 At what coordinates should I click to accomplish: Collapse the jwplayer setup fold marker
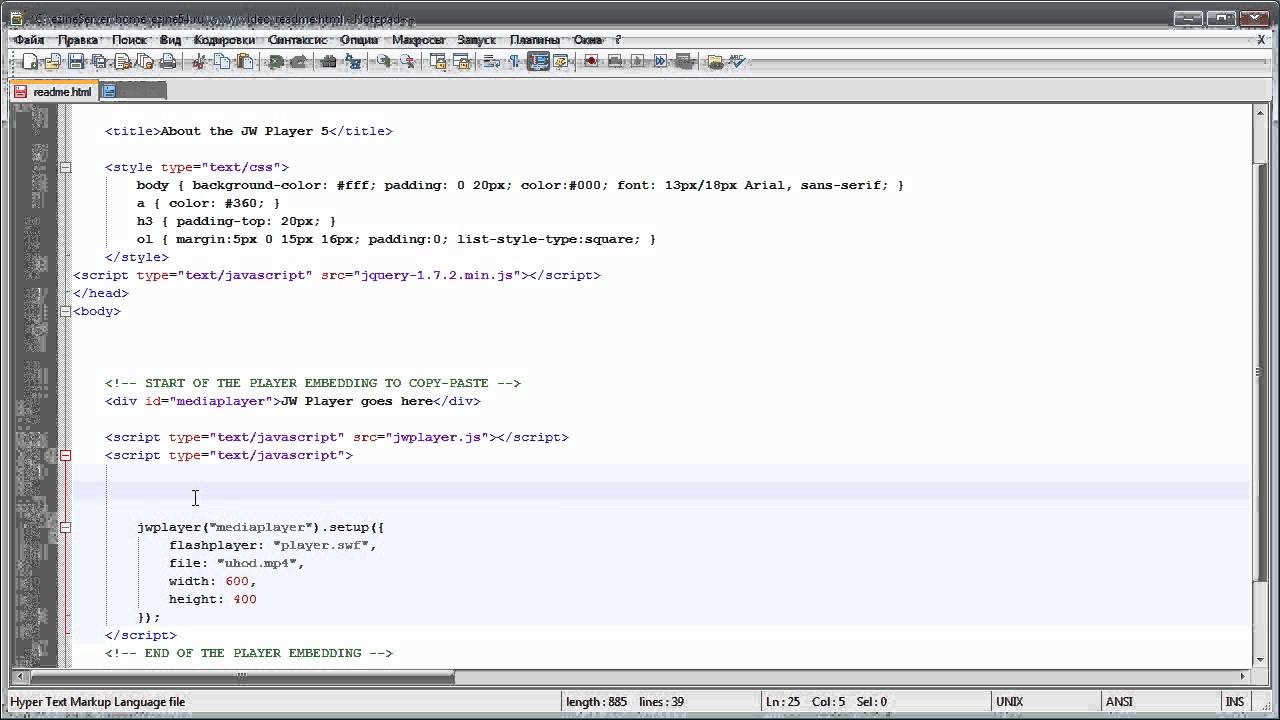(x=65, y=527)
